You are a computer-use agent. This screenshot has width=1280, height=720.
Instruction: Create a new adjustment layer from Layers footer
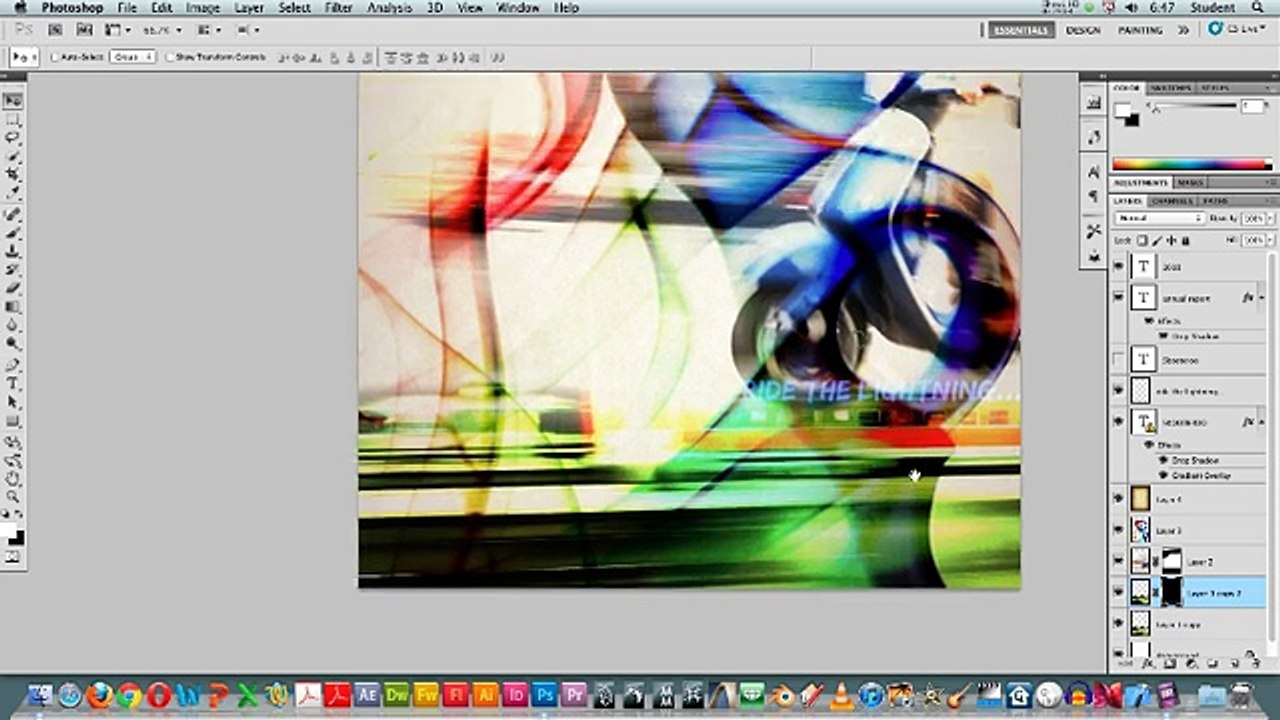(1190, 662)
